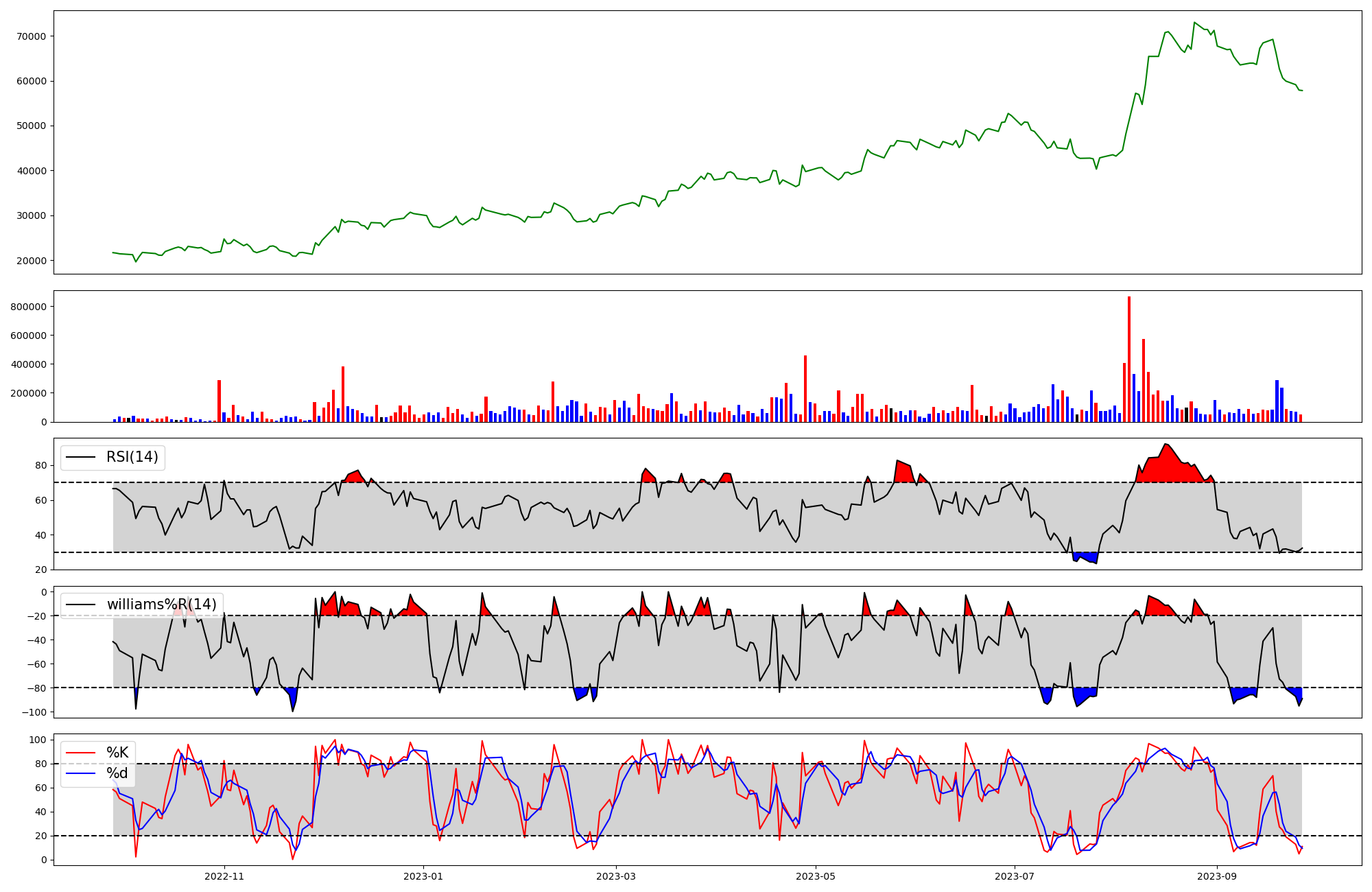Click the 2022-11 date tick label
Screen dimensions: 1372x892
coord(224,876)
